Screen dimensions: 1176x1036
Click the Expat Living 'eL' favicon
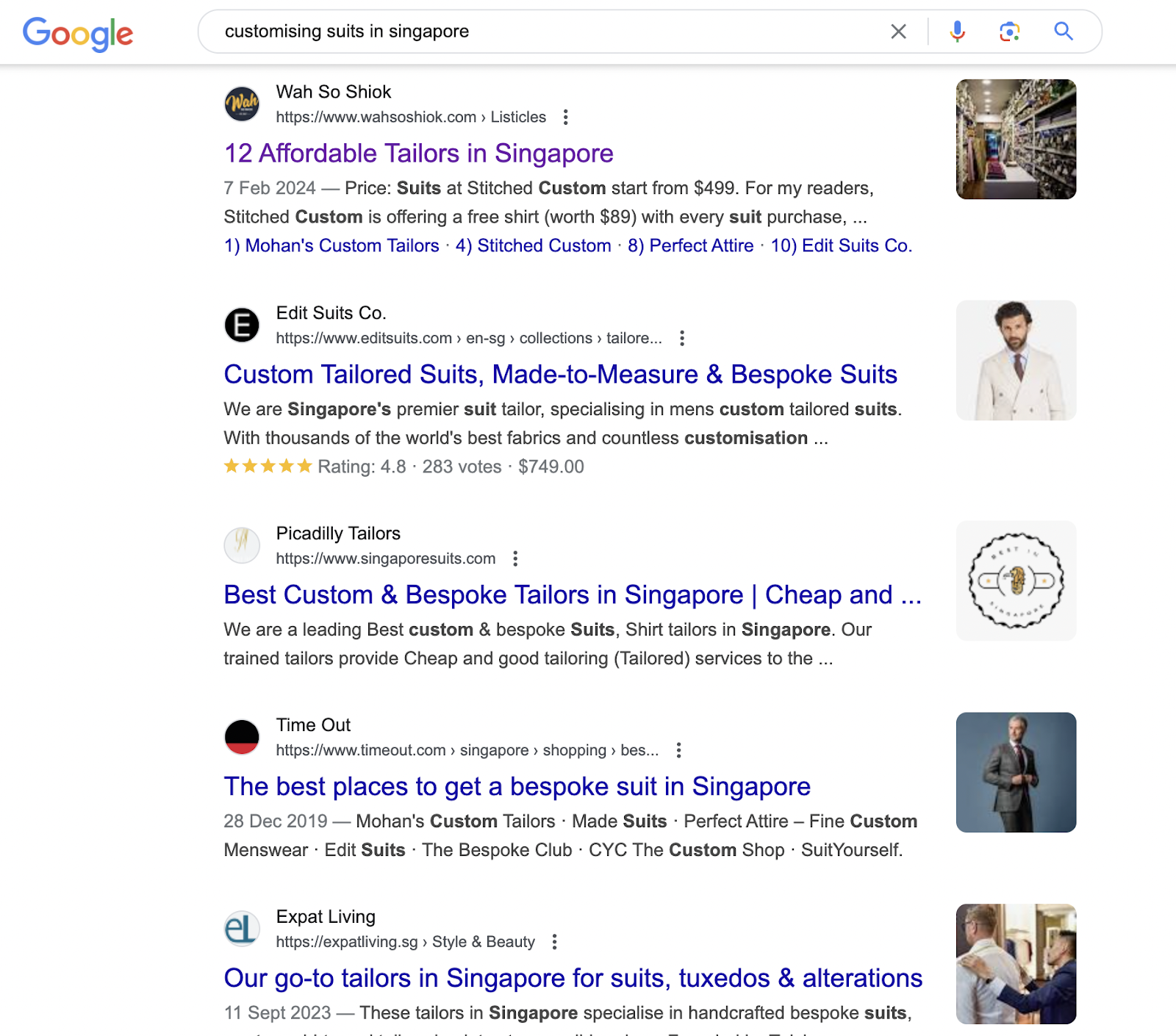coord(242,929)
